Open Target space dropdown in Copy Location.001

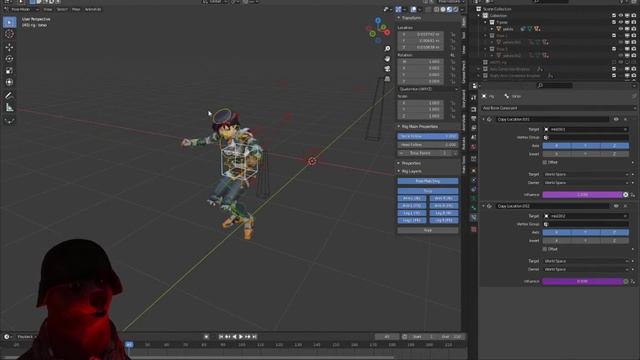586,174
